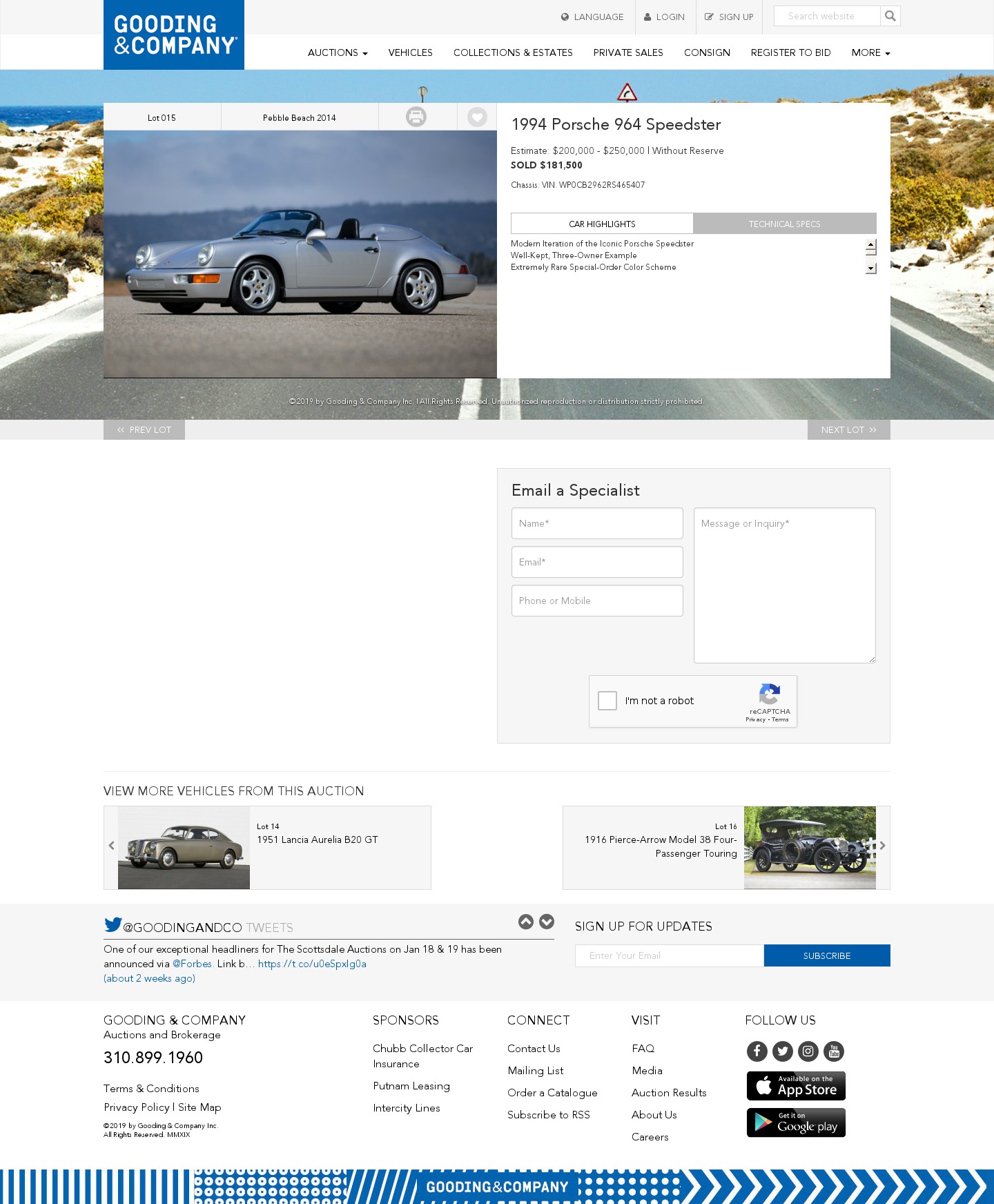Open the Privacy Policy link
This screenshot has height=1204, width=994.
137,1107
